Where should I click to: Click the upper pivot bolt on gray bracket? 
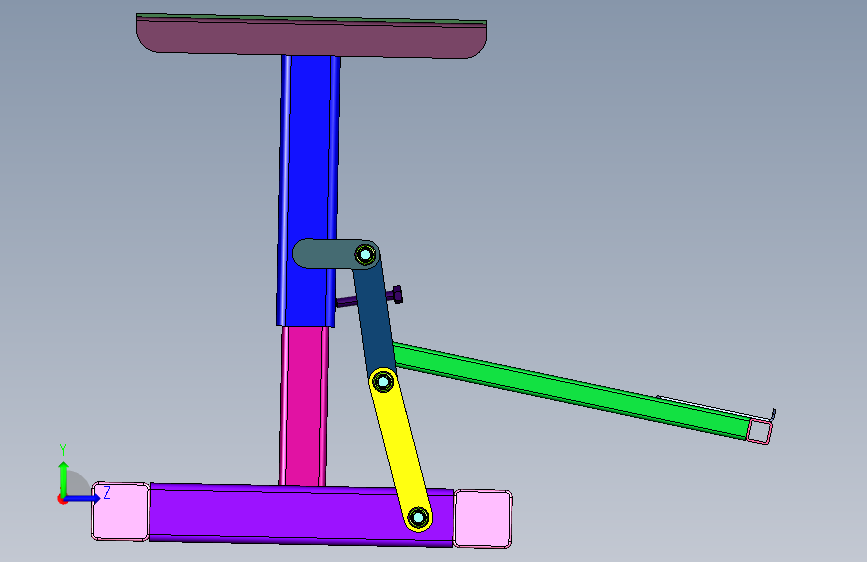tap(365, 255)
